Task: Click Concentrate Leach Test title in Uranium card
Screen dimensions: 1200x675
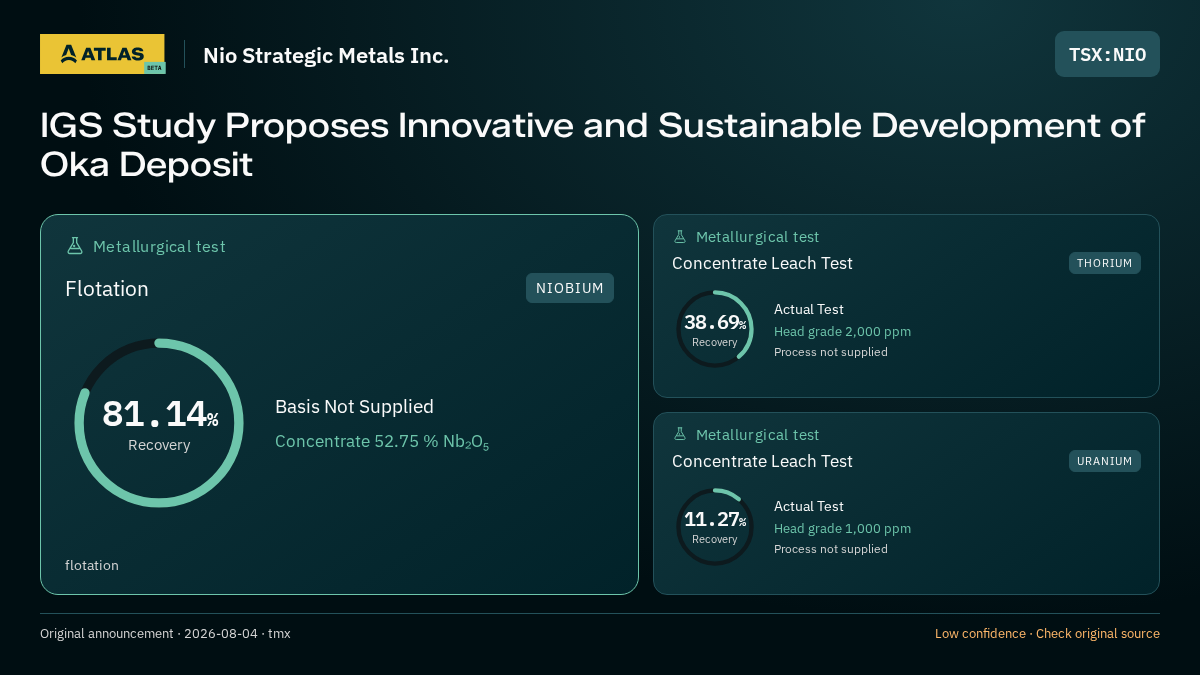Action: click(x=762, y=461)
